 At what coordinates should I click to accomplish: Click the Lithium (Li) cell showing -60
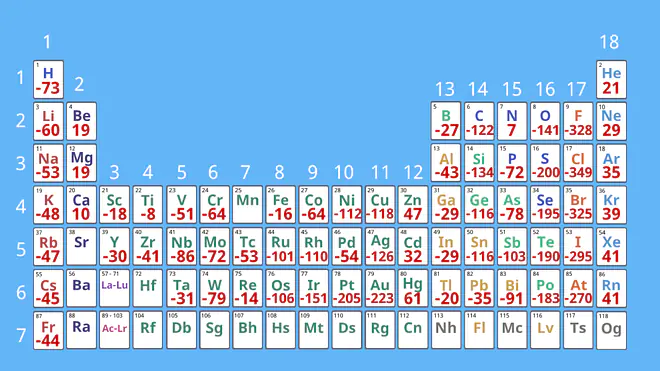tap(48, 121)
